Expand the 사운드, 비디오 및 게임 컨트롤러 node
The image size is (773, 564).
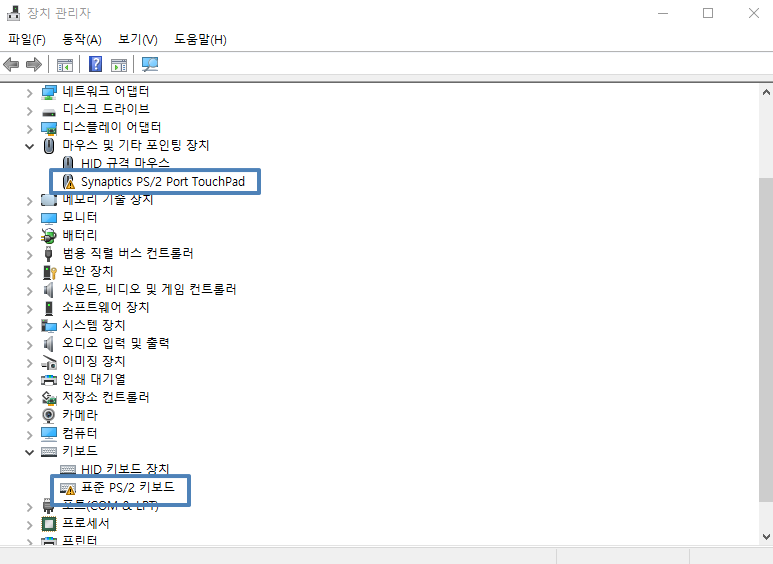tap(30, 290)
